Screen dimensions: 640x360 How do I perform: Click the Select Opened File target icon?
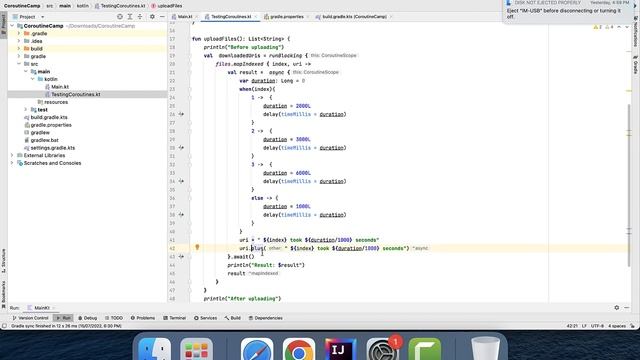point(120,17)
